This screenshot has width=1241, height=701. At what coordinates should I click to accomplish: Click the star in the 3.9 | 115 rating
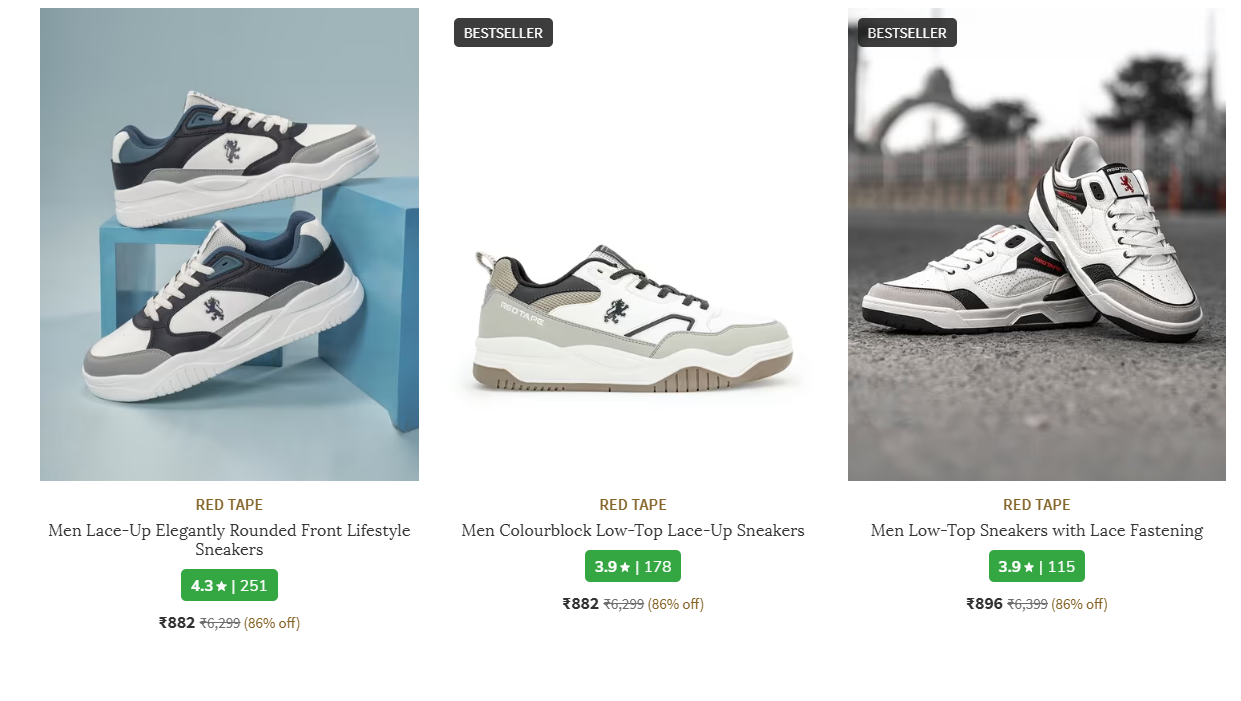click(x=1029, y=567)
